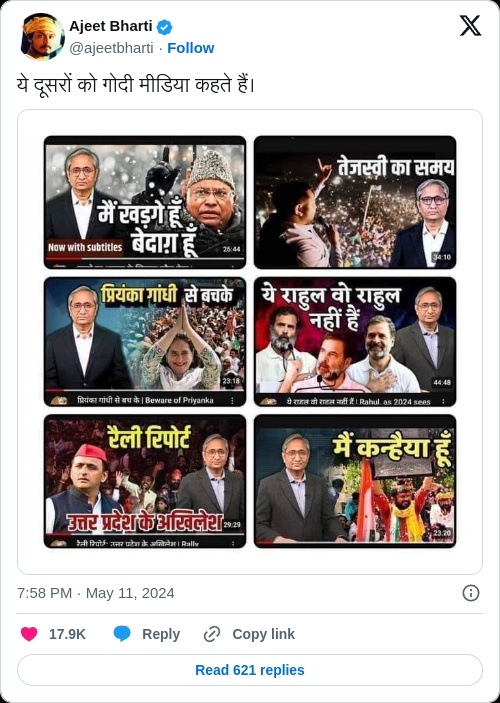The width and height of the screenshot is (500, 703).
Task: Open the Kharge video thumbnail
Action: pos(145,202)
